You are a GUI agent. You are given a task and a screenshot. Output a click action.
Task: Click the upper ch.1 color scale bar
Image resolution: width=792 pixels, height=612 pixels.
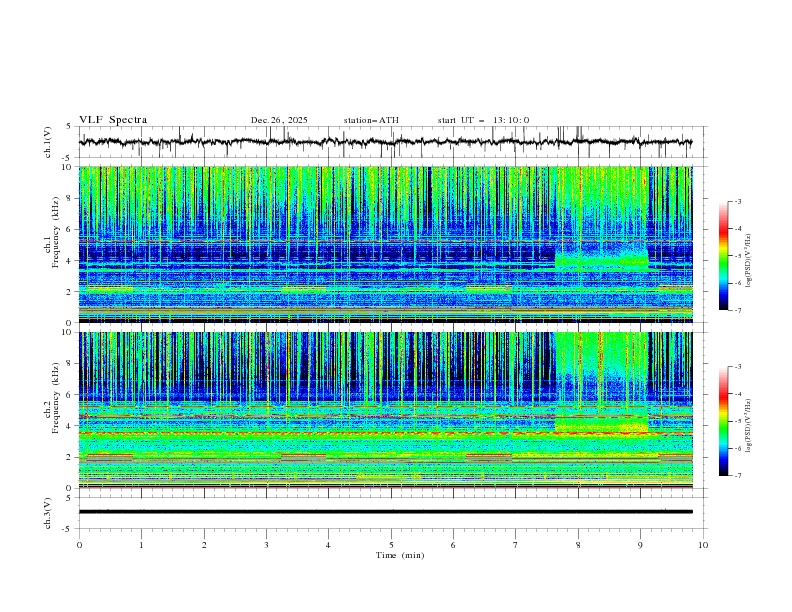pyautogui.click(x=723, y=256)
